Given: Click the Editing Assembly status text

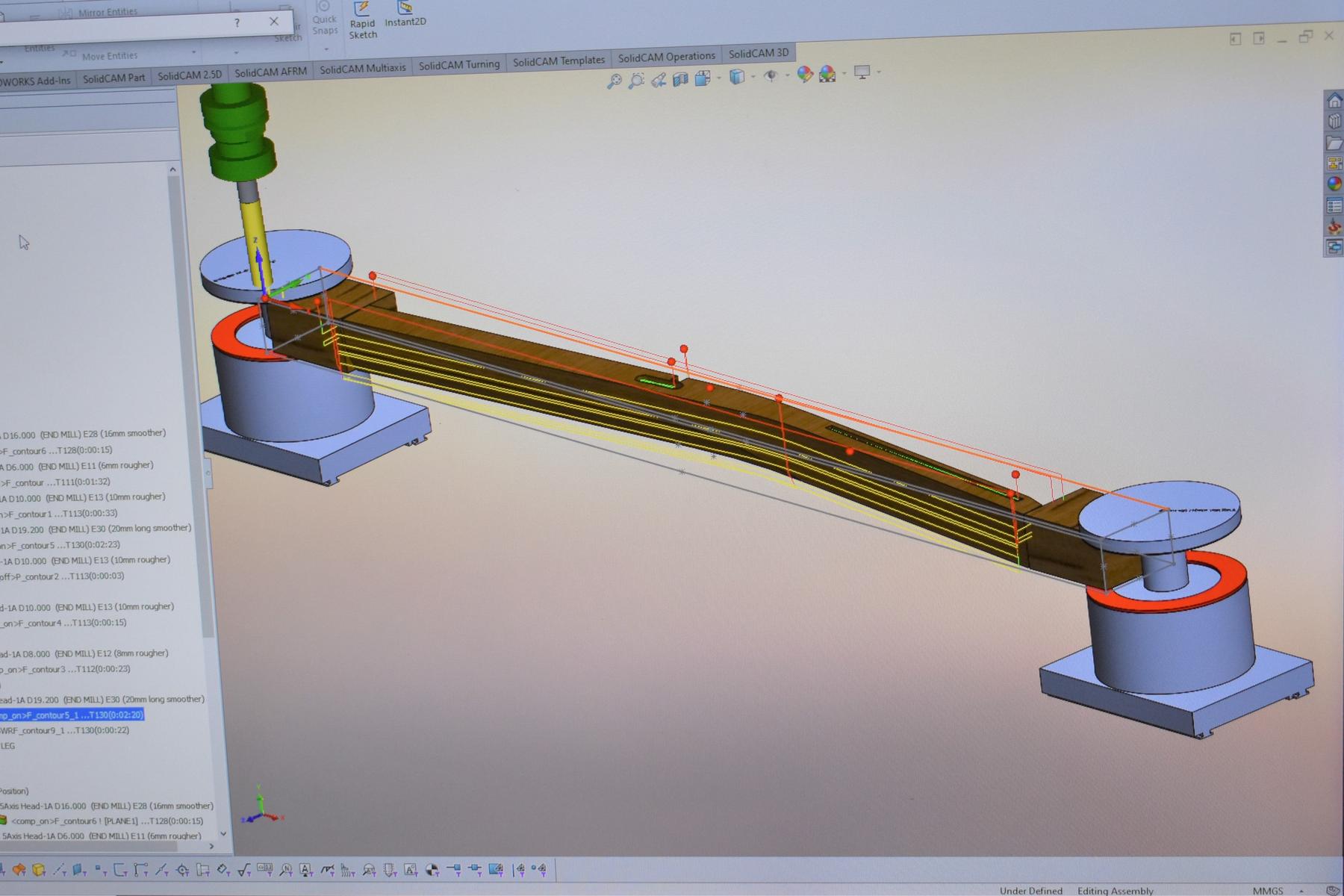Looking at the screenshot, I should click(1116, 891).
